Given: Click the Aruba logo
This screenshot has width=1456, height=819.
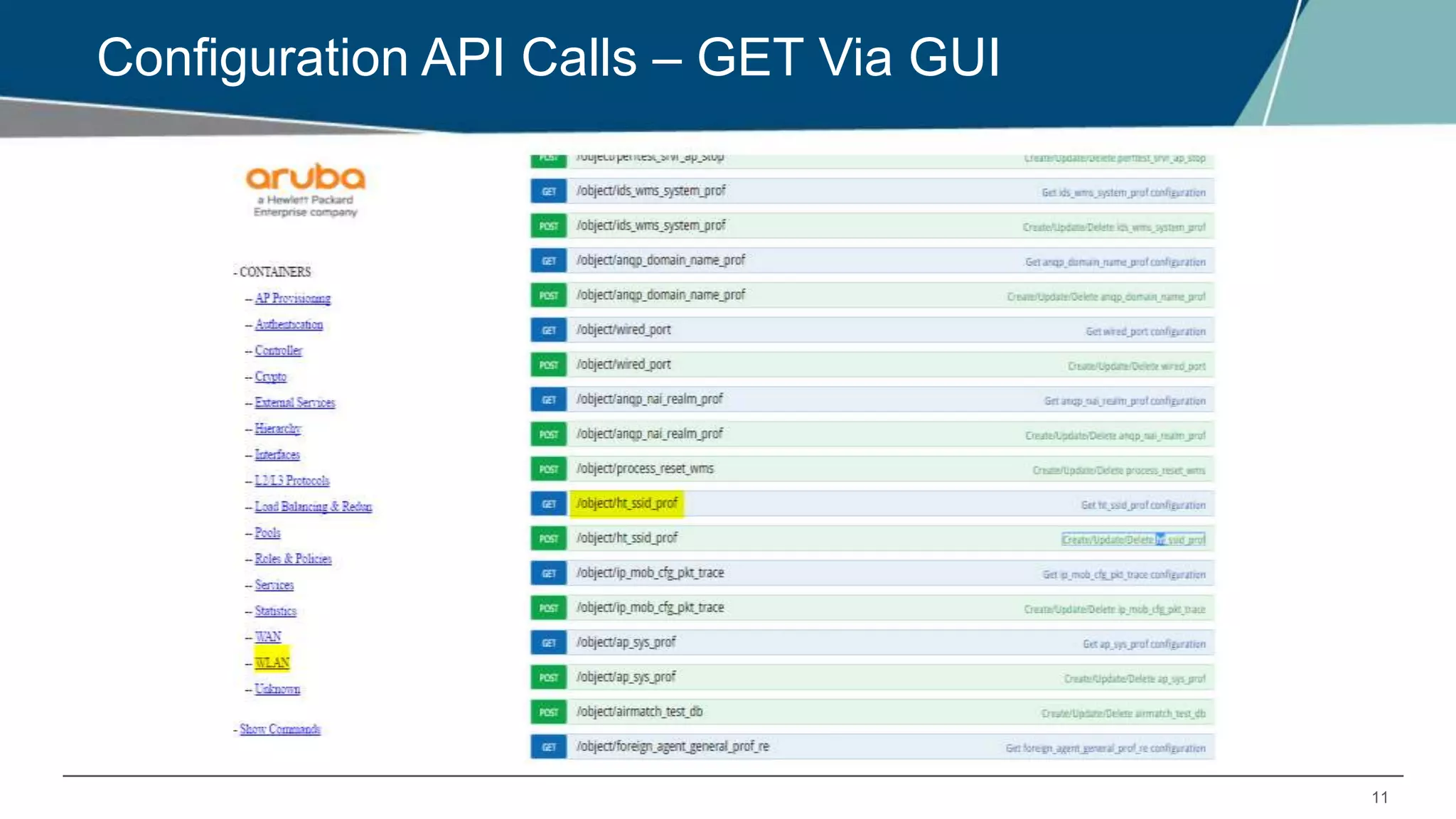Looking at the screenshot, I should [306, 190].
